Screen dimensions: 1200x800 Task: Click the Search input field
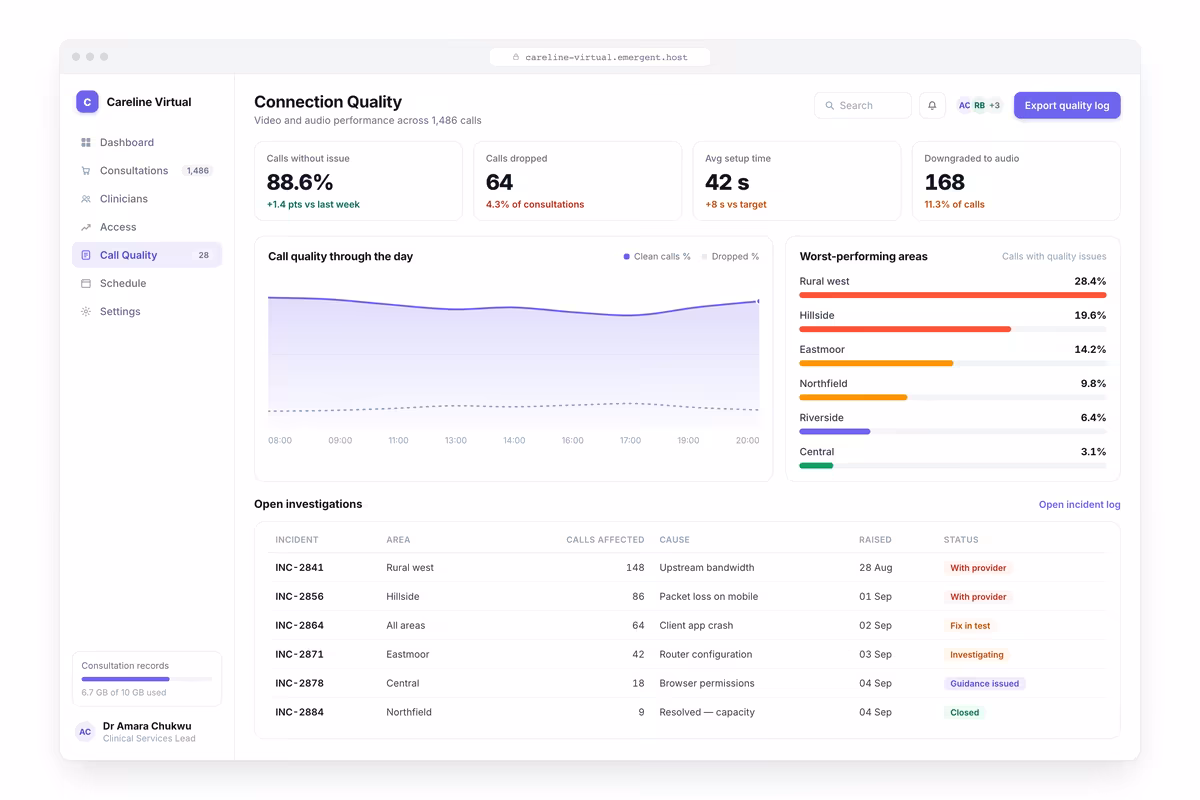tap(863, 105)
